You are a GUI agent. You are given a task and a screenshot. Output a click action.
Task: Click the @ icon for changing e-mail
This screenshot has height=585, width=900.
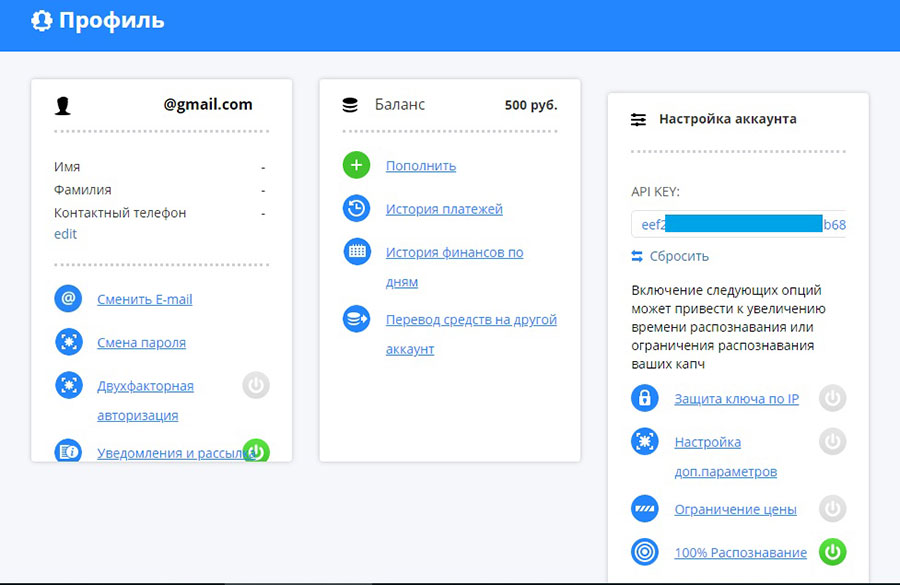tap(68, 299)
